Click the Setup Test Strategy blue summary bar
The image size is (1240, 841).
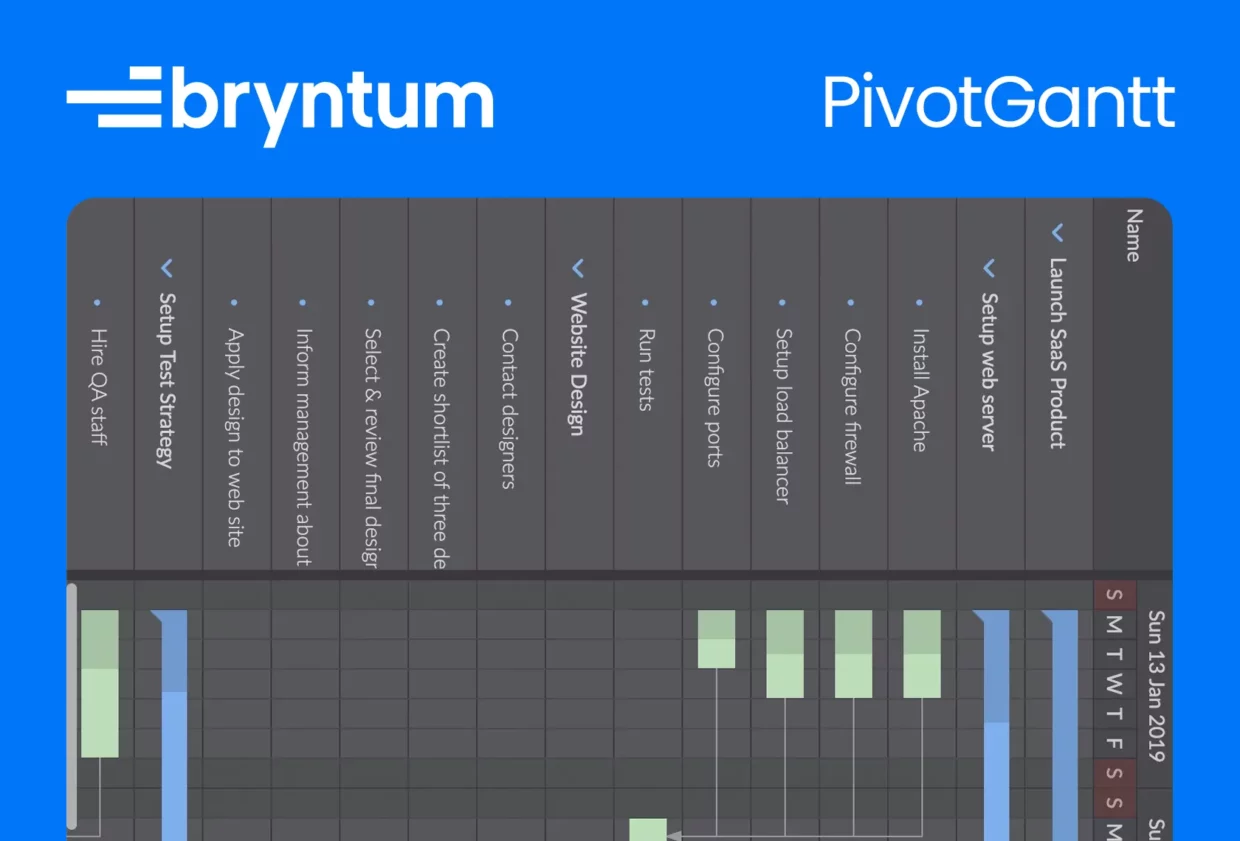(x=174, y=725)
